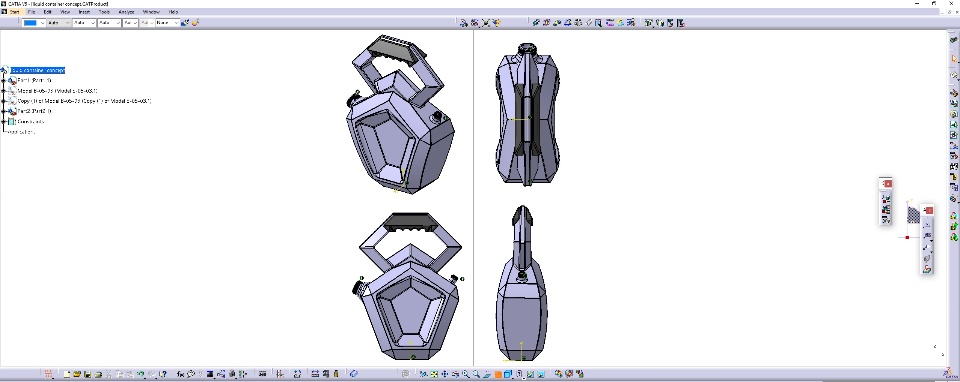Open the fill color dropdown

click(x=34, y=23)
